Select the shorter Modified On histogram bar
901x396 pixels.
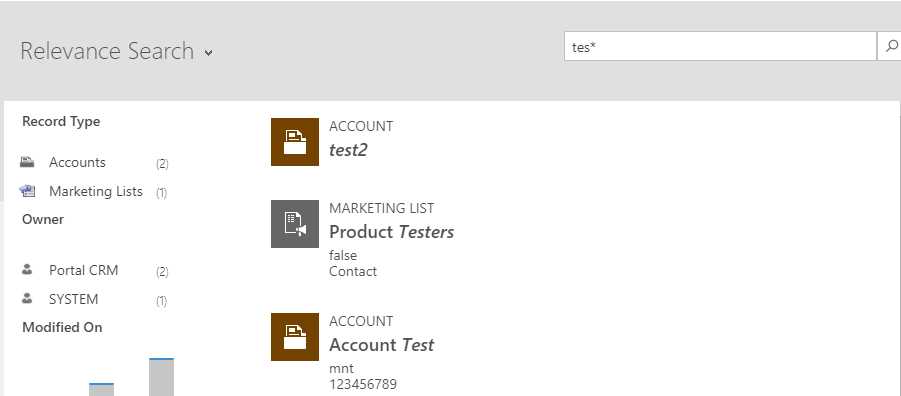point(101,389)
